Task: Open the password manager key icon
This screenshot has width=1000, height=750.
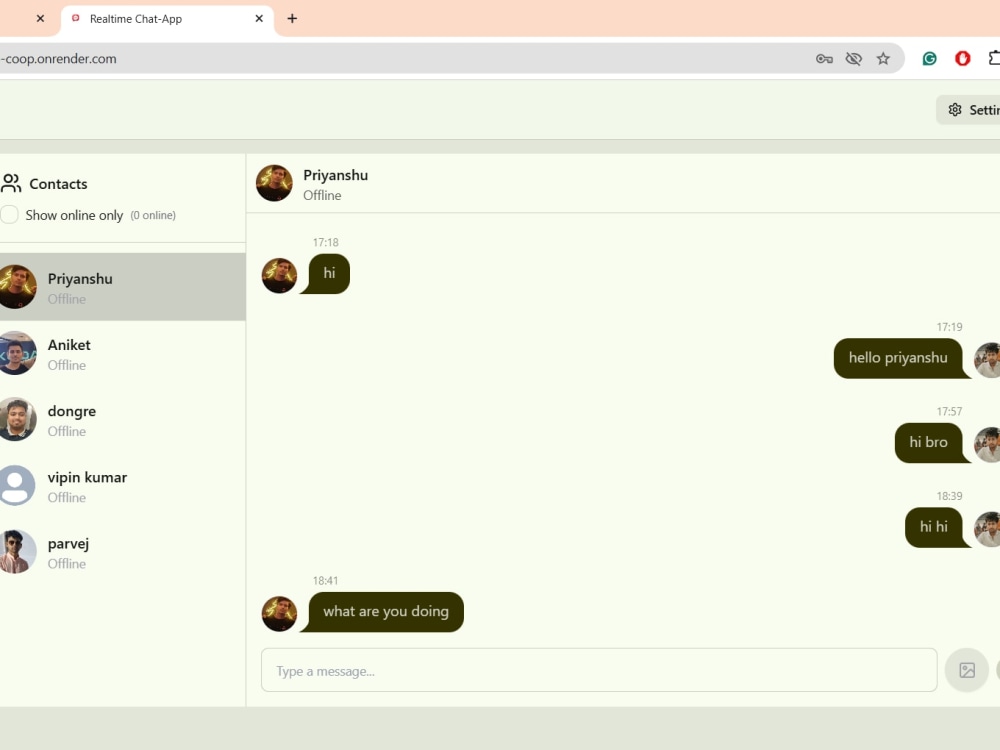Action: point(824,59)
